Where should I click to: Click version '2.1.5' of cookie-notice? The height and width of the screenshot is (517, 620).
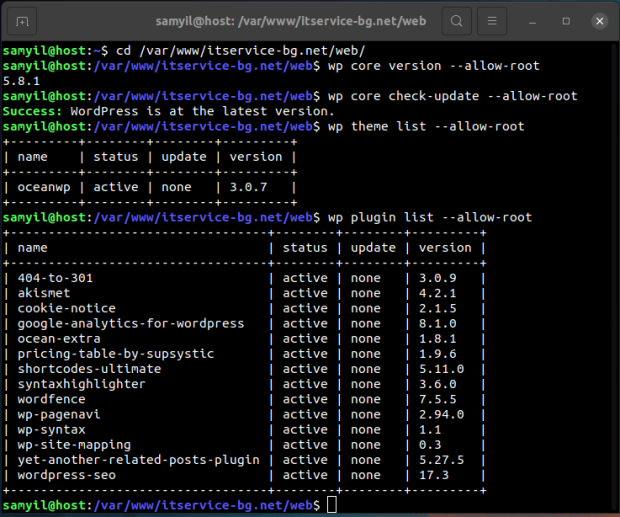click(x=438, y=308)
